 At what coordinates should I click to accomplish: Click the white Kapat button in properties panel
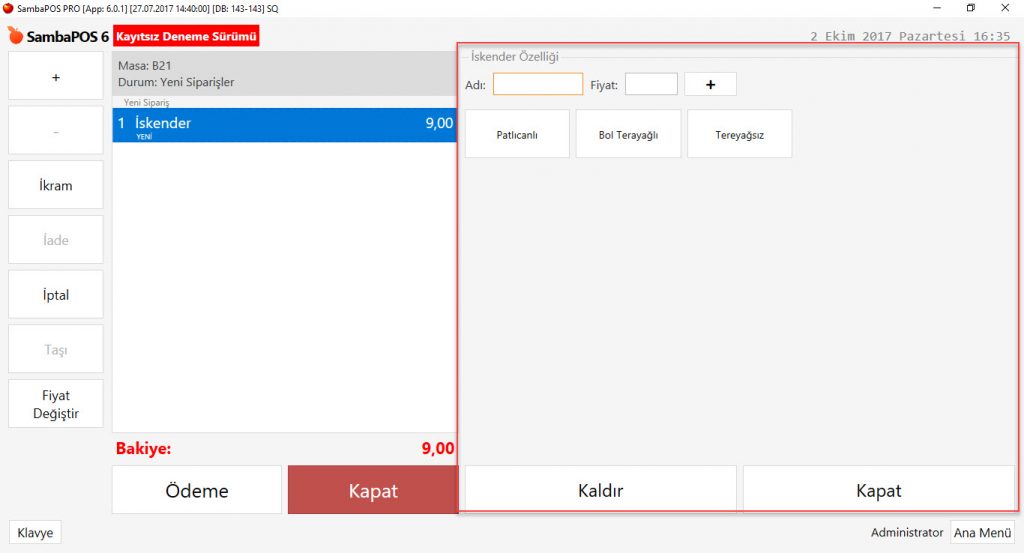pyautogui.click(x=878, y=491)
